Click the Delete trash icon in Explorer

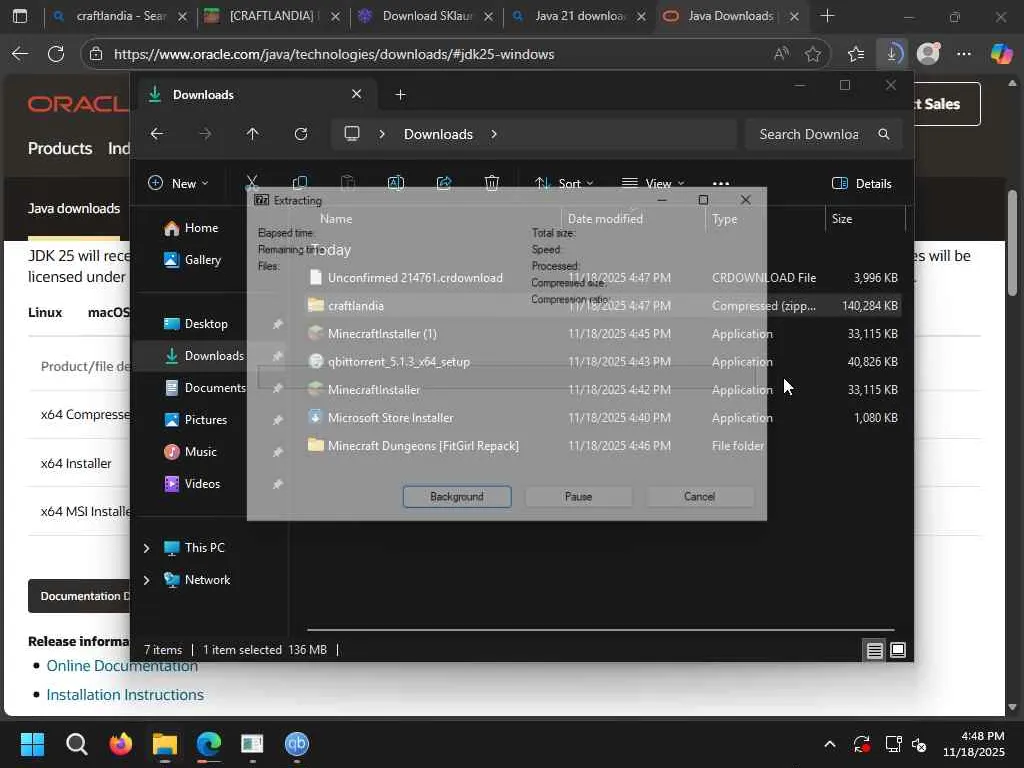coord(492,183)
